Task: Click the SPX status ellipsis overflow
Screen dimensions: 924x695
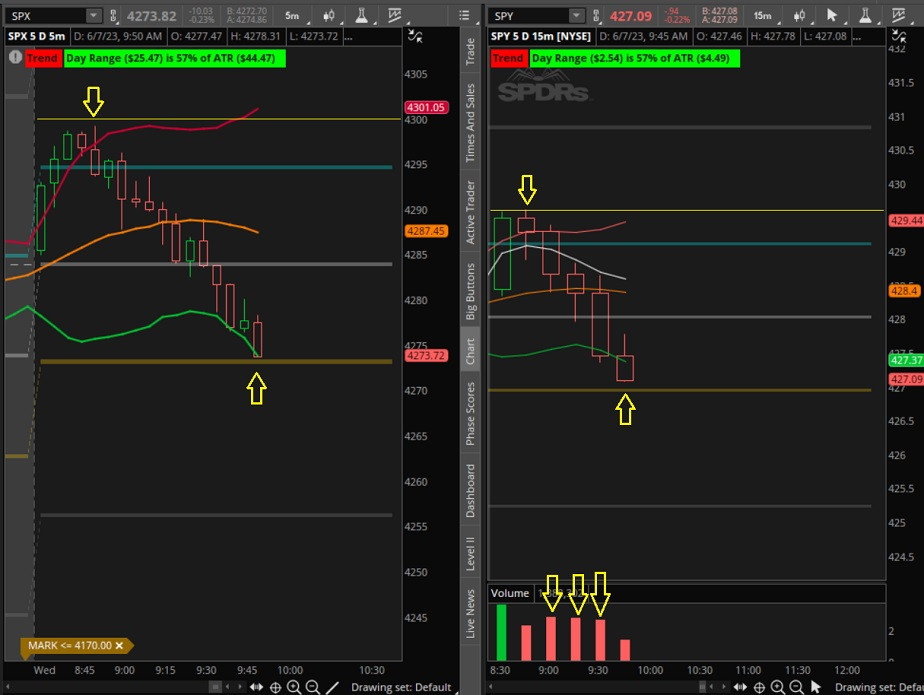Action: tap(348, 37)
